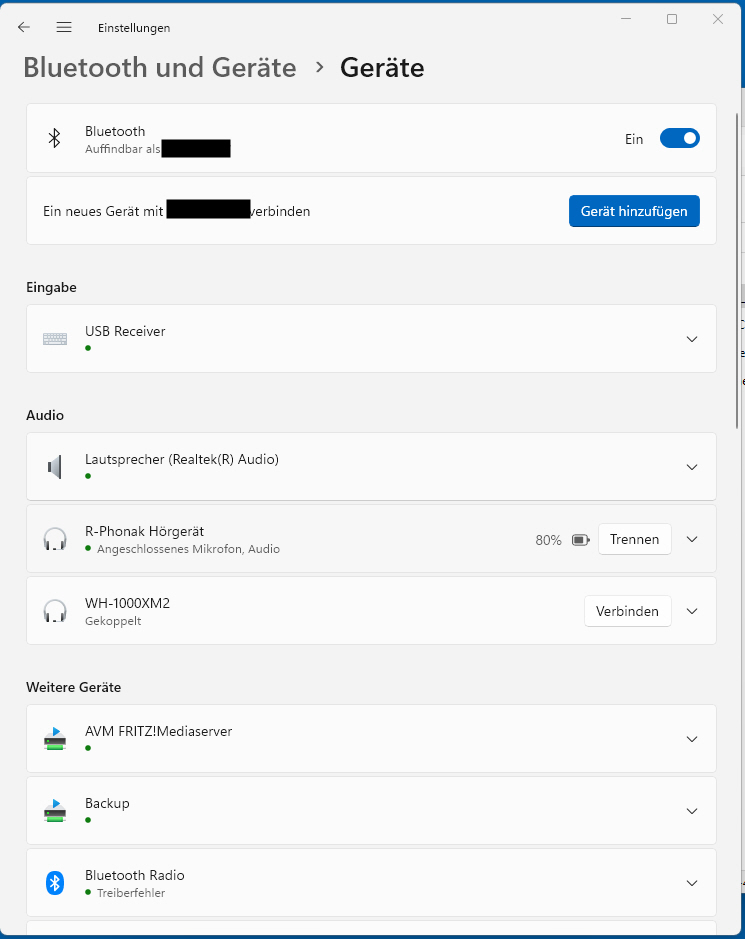Click the Bluetooth symbol icon

pyautogui.click(x=55, y=138)
